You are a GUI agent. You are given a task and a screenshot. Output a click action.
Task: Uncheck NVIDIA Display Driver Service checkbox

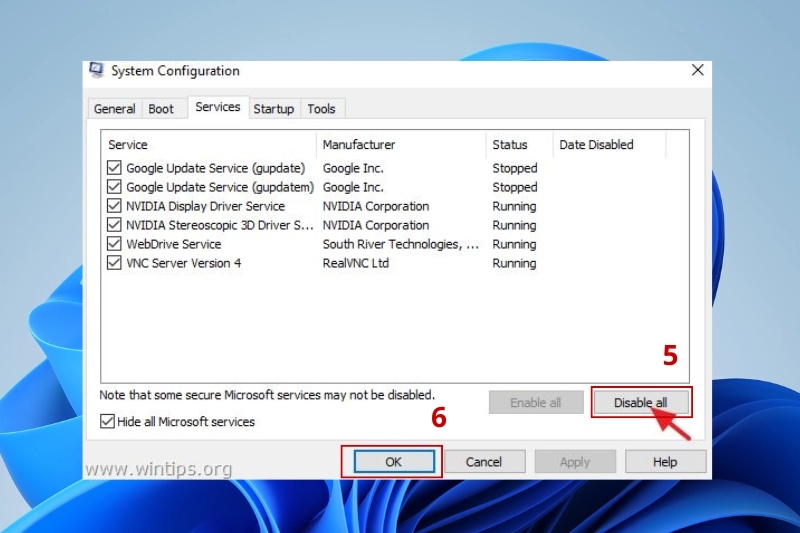tap(114, 206)
